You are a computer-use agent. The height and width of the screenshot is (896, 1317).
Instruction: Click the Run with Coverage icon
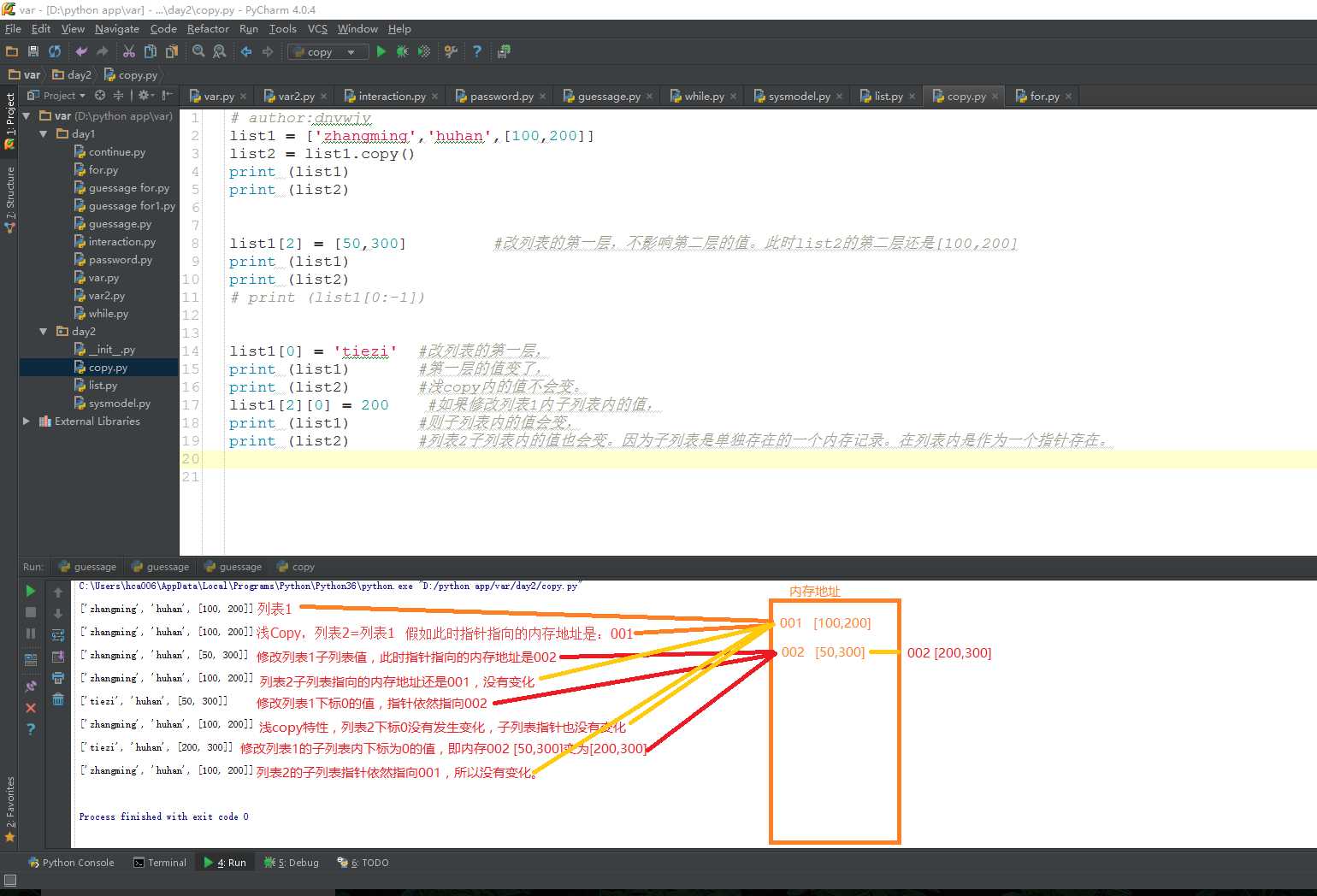point(423,51)
